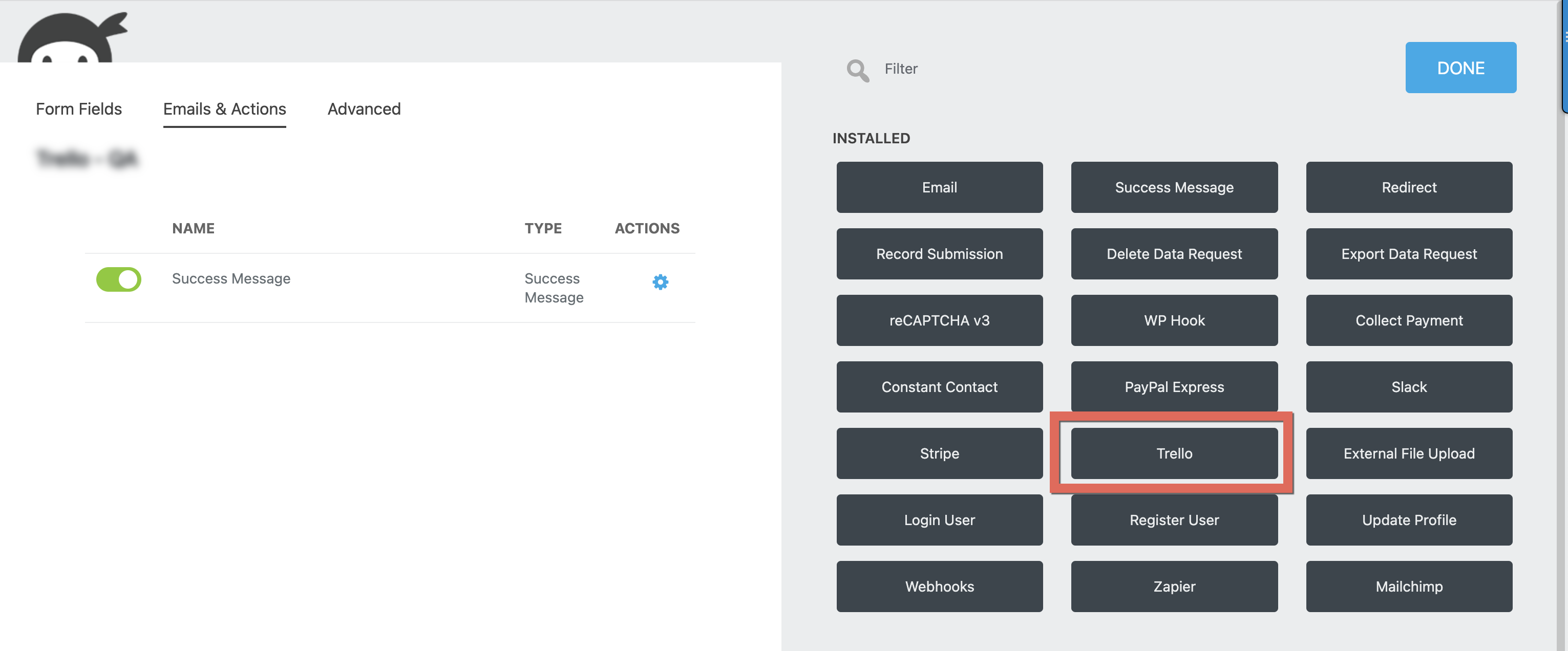Select the PayPal Express action
Image resolution: width=1568 pixels, height=651 pixels.
[x=1174, y=387]
